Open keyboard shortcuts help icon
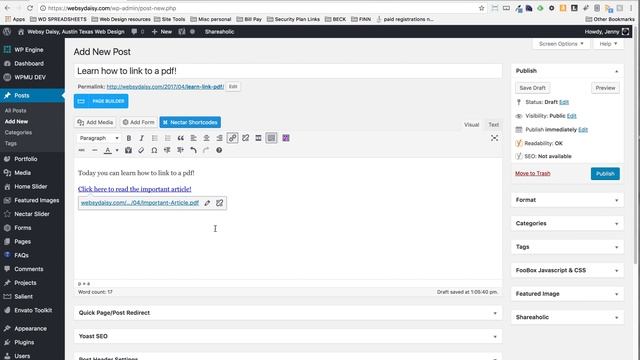640x360 pixels. pyautogui.click(x=219, y=150)
